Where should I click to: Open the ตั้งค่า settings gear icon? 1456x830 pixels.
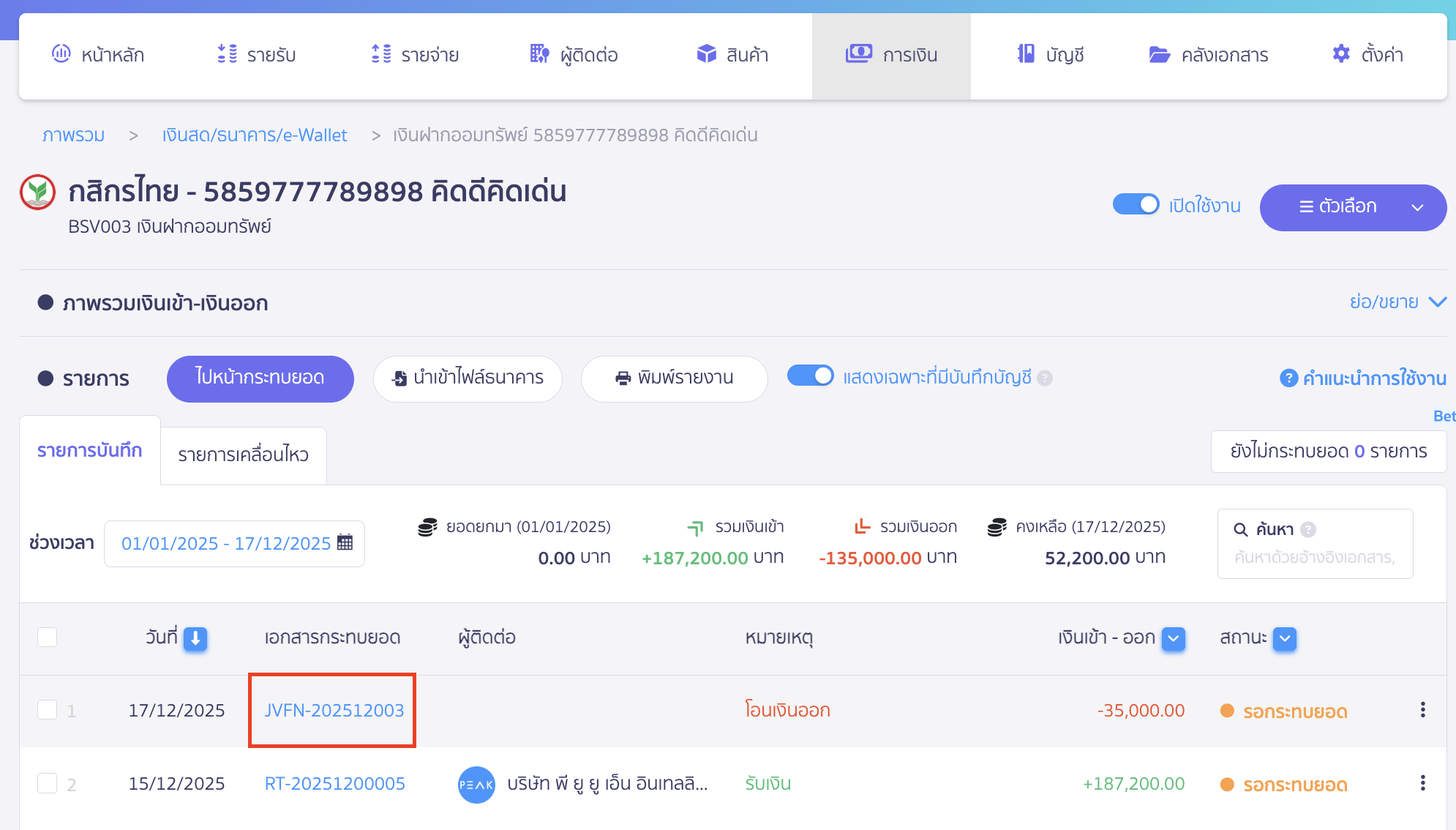pos(1340,53)
